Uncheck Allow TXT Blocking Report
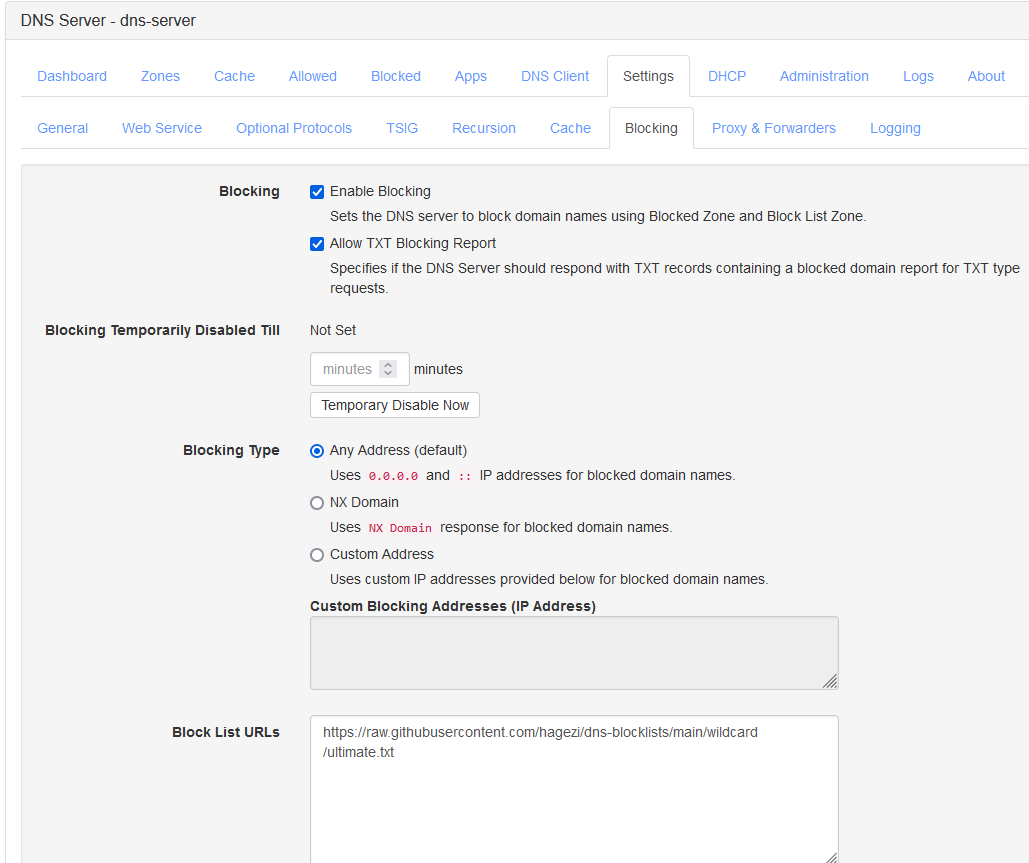This screenshot has width=1029, height=863. click(x=317, y=243)
